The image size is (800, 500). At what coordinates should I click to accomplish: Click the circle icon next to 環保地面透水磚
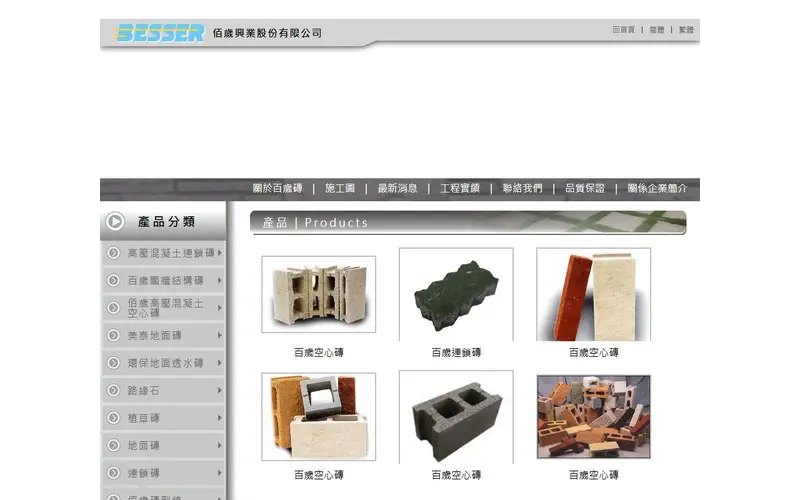pyautogui.click(x=113, y=363)
